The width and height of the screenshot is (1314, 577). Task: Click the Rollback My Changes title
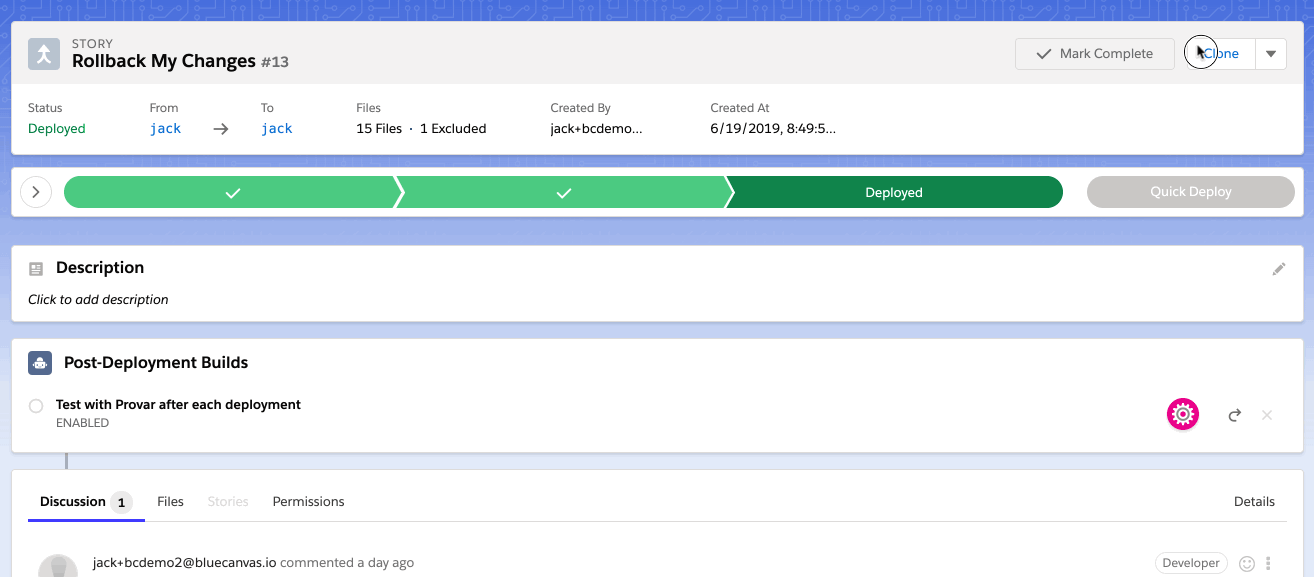click(164, 61)
